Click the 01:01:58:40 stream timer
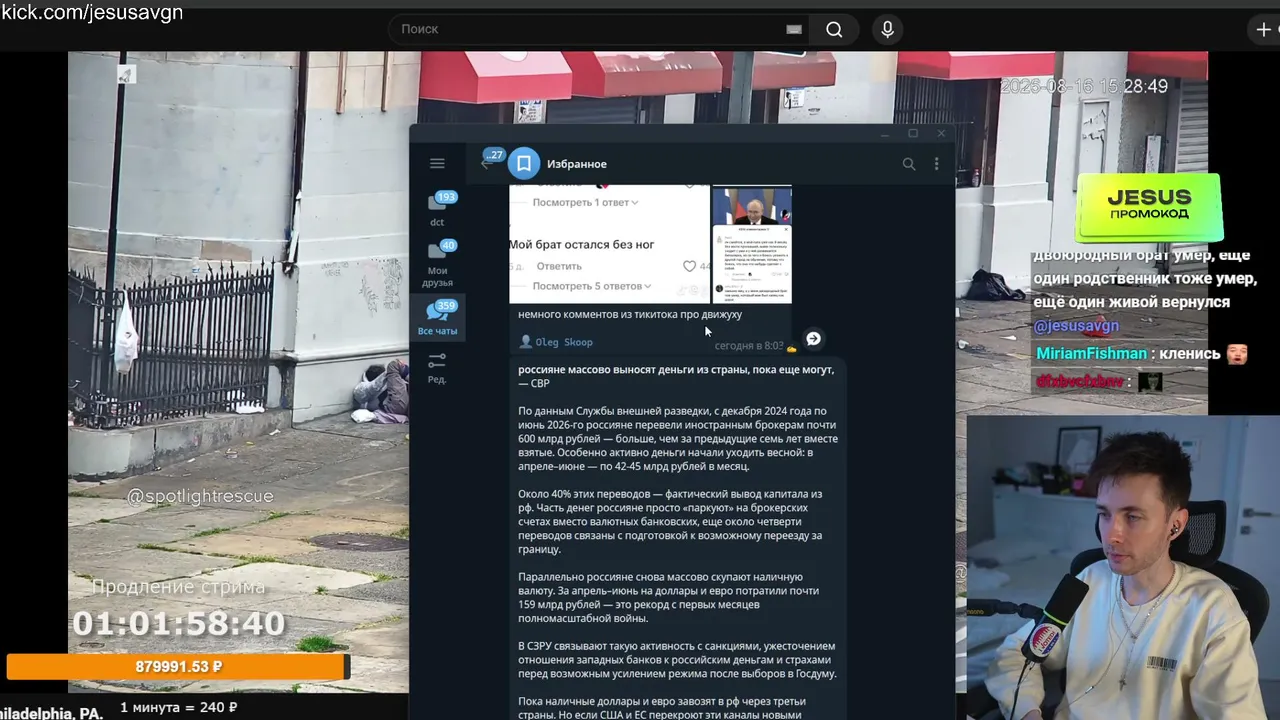 [178, 624]
